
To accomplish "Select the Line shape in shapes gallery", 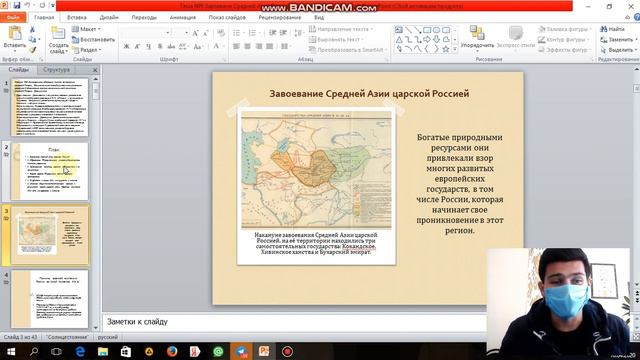I will [408, 30].
